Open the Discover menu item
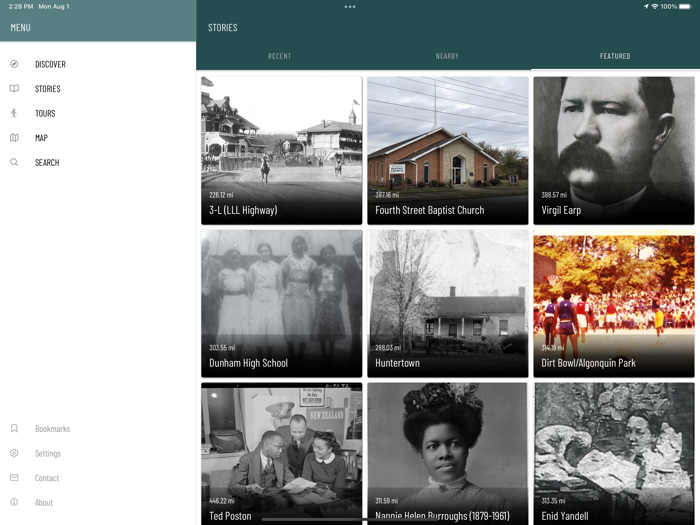 click(50, 64)
